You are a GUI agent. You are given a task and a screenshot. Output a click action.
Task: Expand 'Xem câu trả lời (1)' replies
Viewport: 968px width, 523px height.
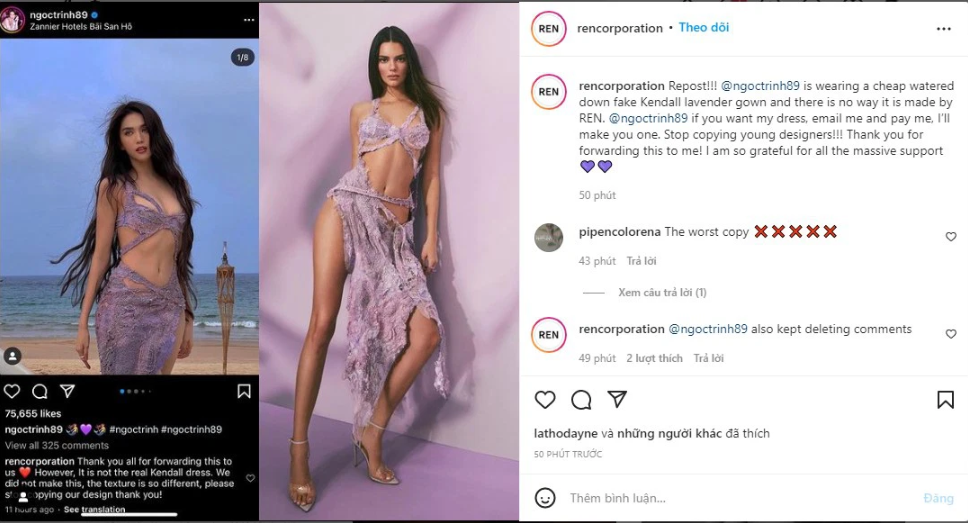(x=662, y=292)
